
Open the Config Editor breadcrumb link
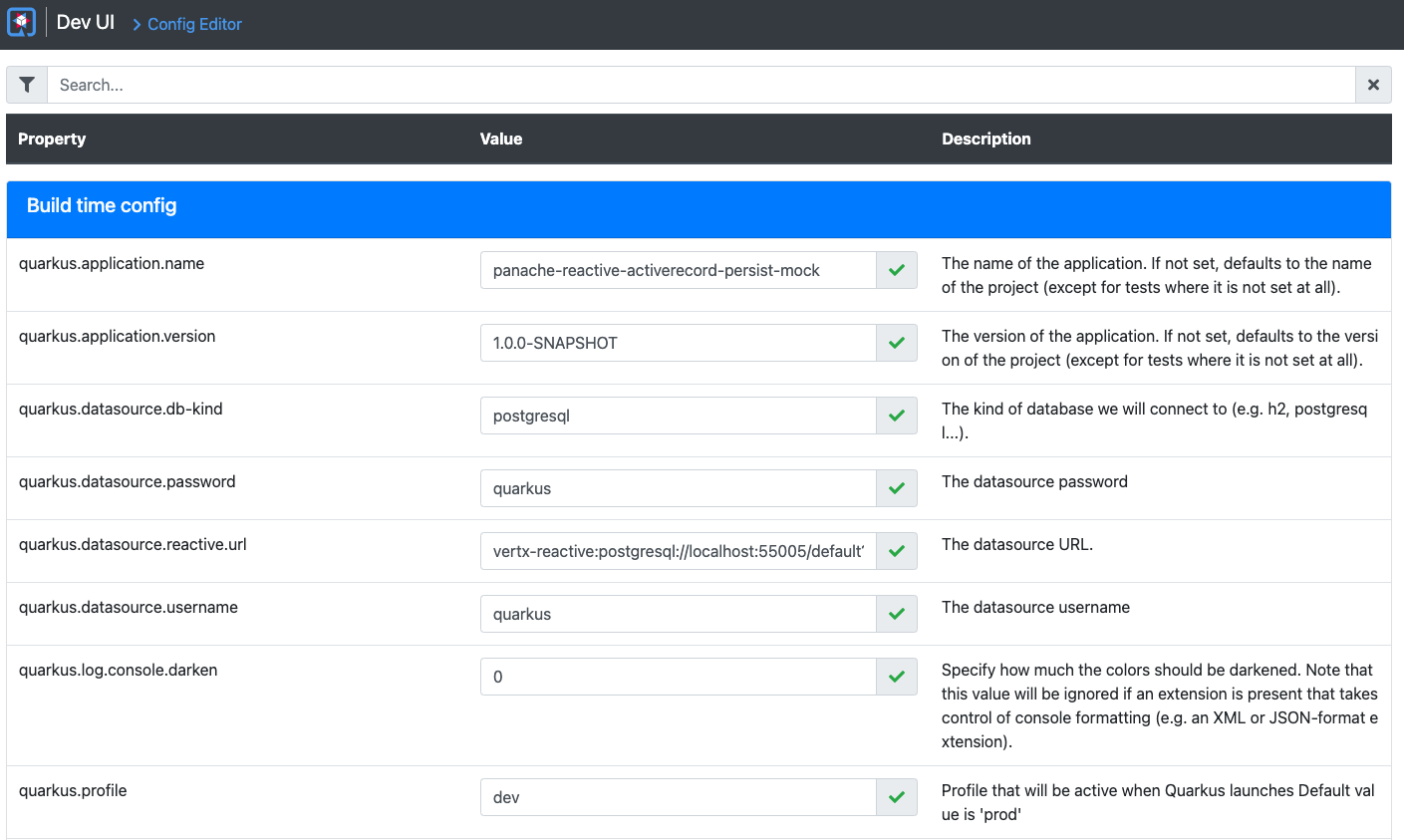pos(194,24)
